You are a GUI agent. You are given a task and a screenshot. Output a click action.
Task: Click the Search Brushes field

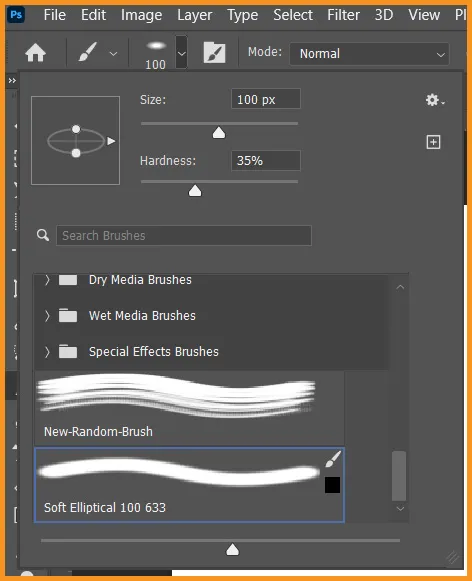point(184,236)
